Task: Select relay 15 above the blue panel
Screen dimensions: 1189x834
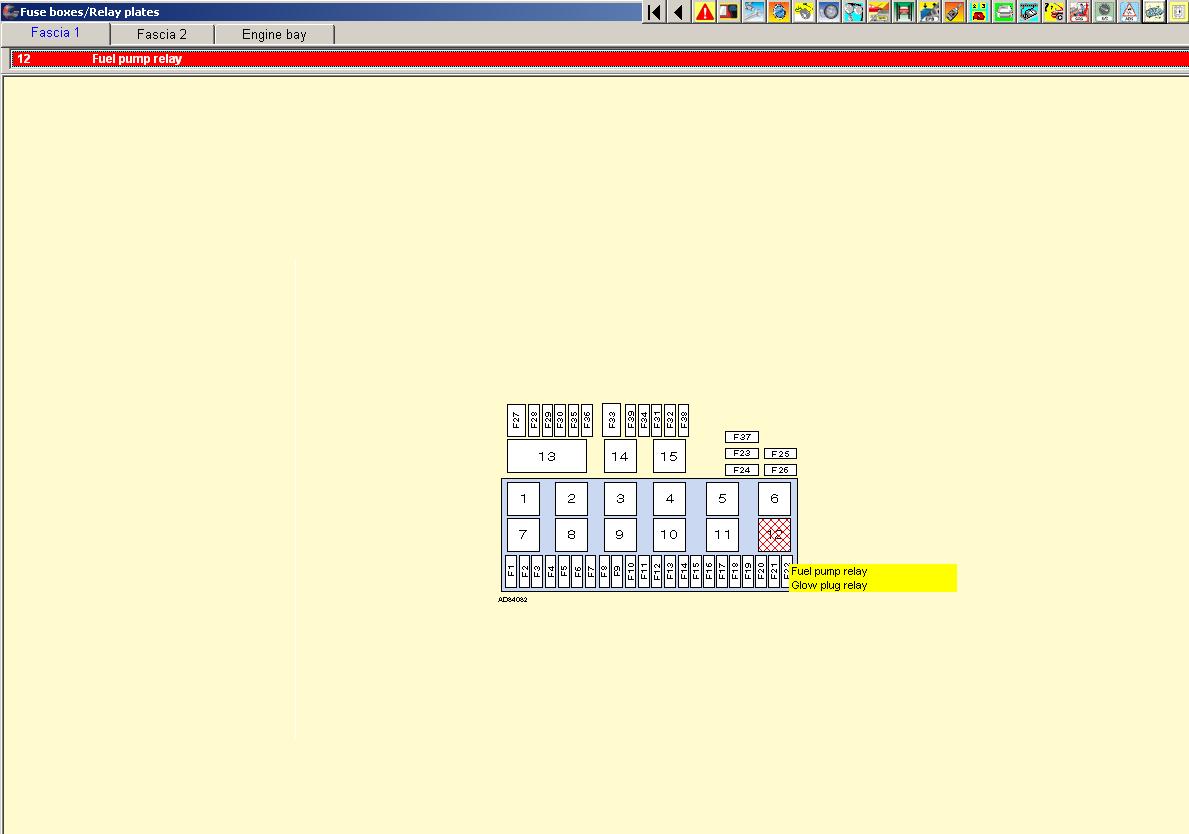Action: click(x=669, y=456)
